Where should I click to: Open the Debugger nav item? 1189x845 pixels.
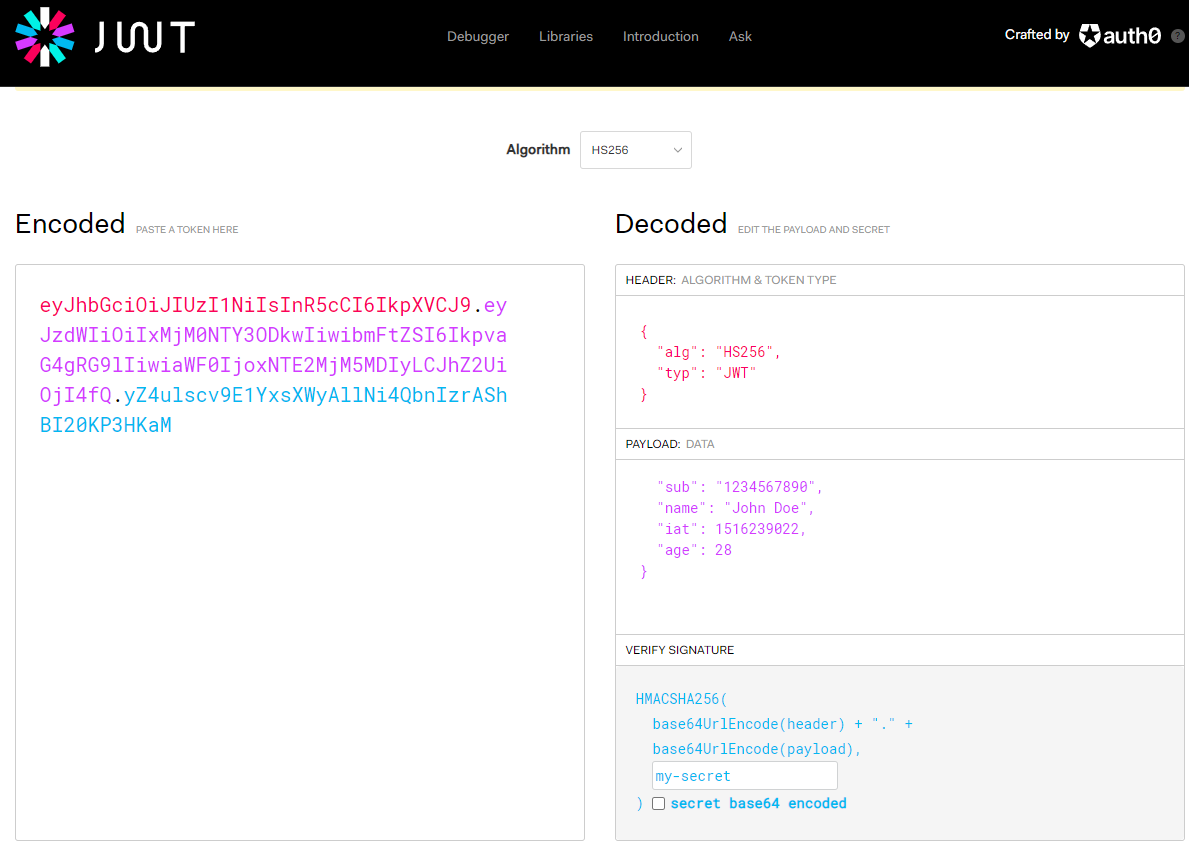point(478,36)
